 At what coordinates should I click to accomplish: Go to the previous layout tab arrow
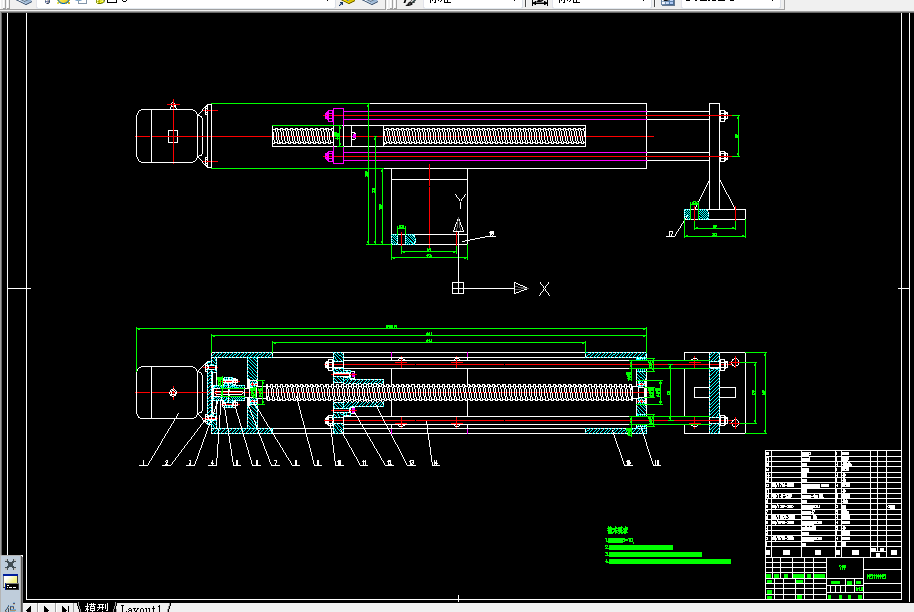pyautogui.click(x=29, y=609)
